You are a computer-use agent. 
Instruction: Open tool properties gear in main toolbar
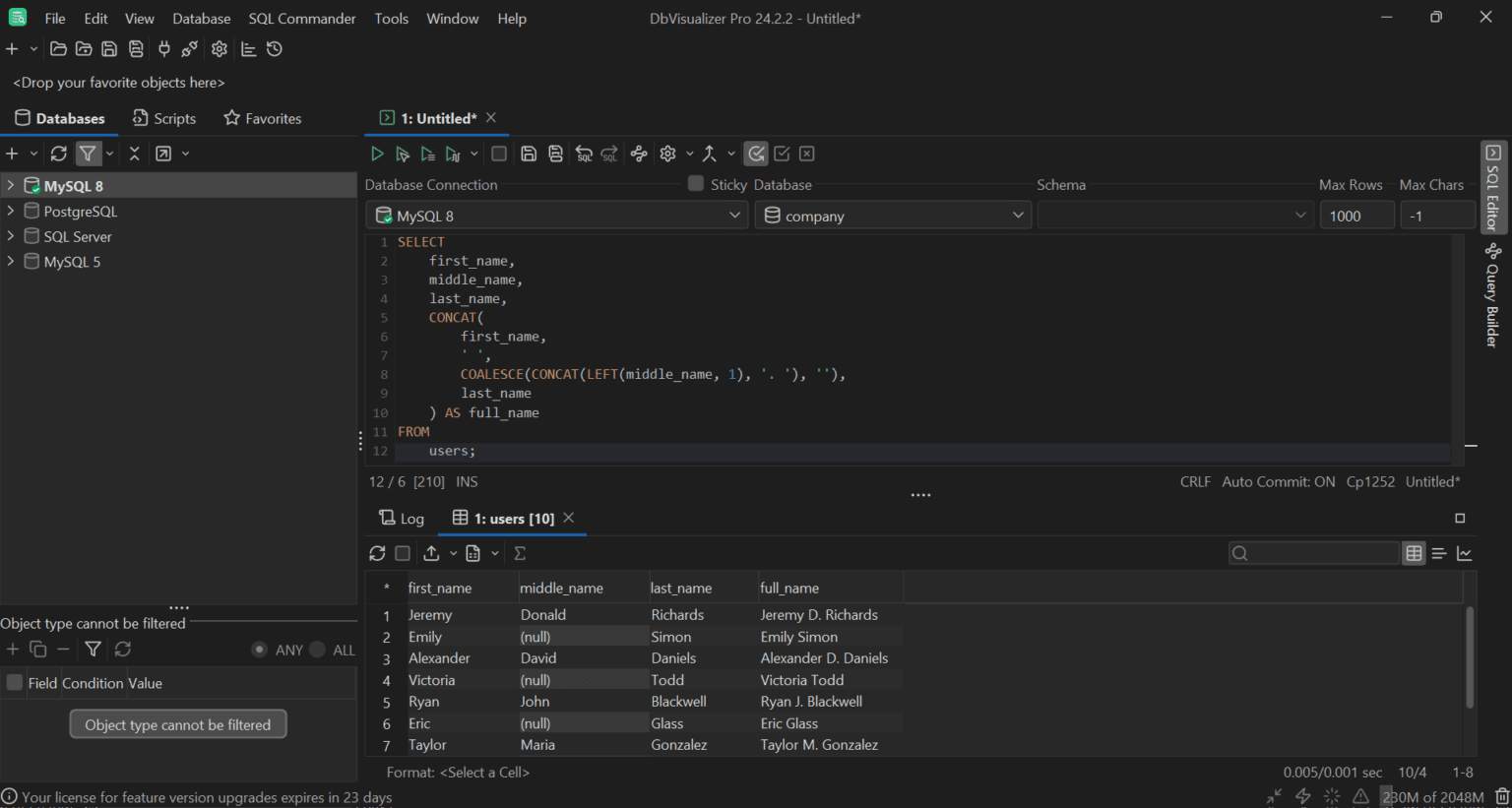[220, 49]
